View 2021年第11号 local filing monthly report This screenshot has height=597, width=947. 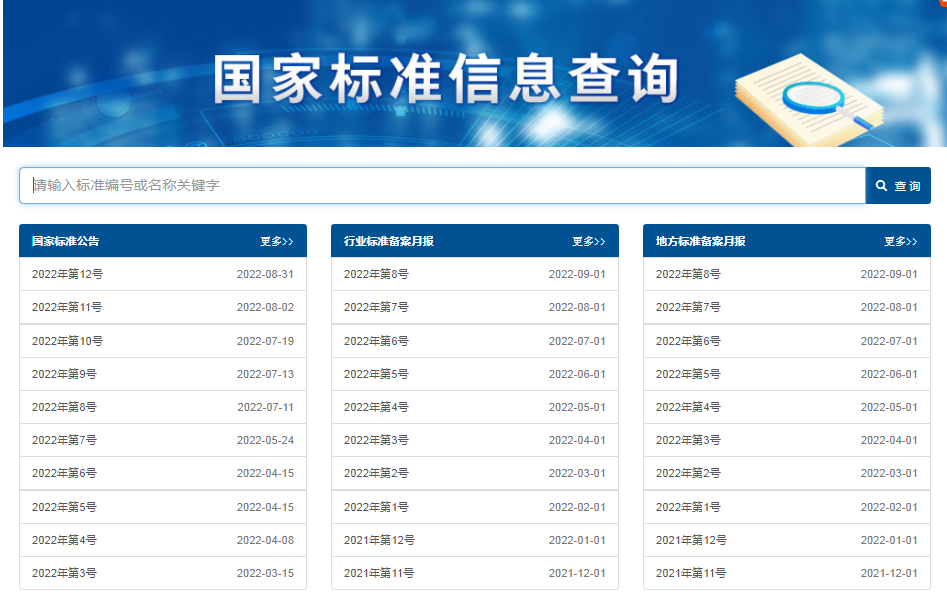coord(690,572)
